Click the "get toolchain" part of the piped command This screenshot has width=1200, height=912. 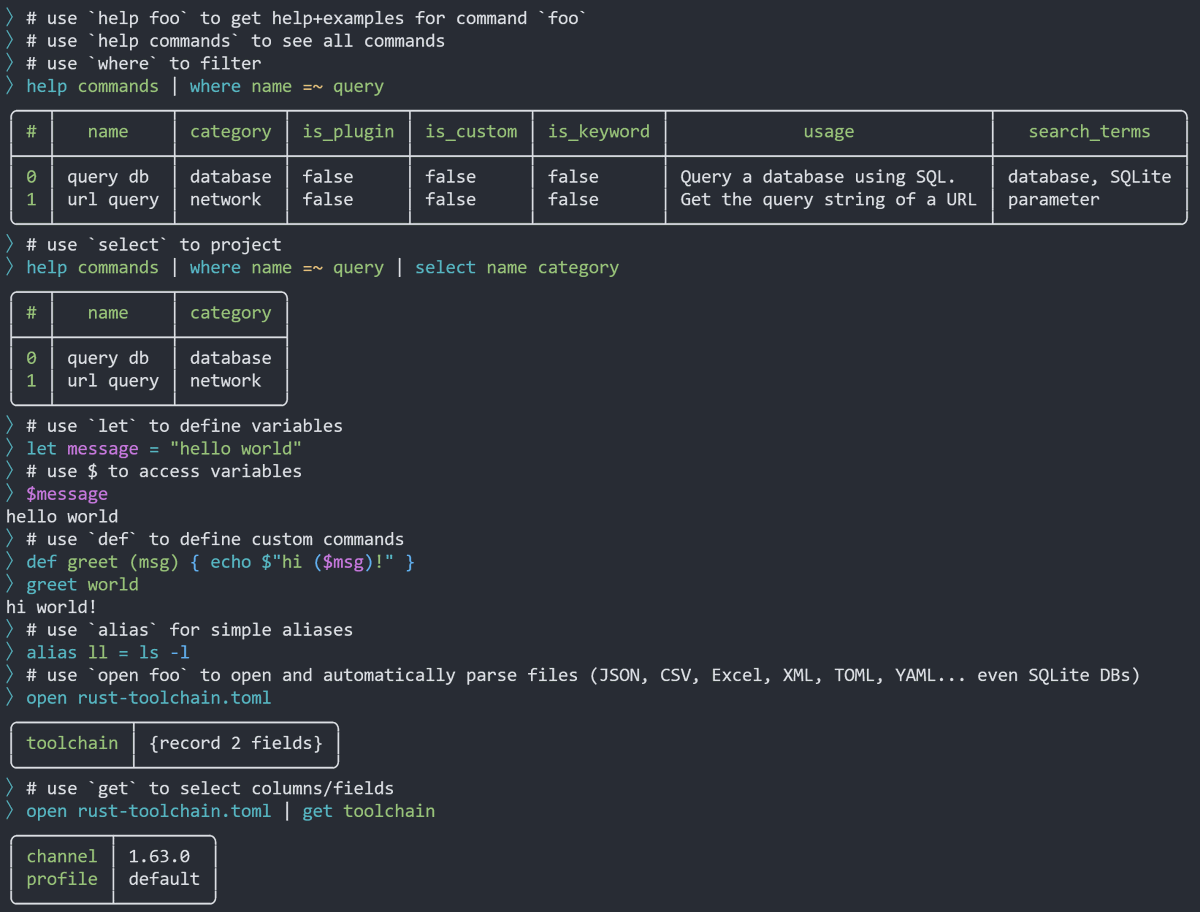(368, 810)
